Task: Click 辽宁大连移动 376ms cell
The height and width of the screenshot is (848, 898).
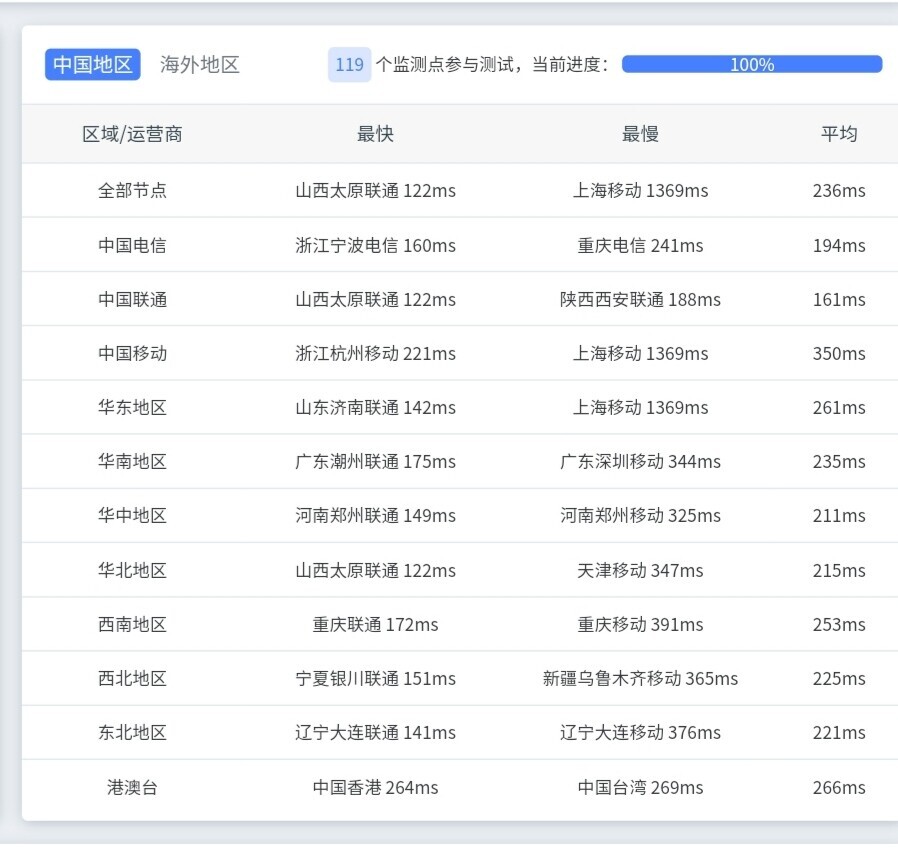Action: (x=640, y=732)
